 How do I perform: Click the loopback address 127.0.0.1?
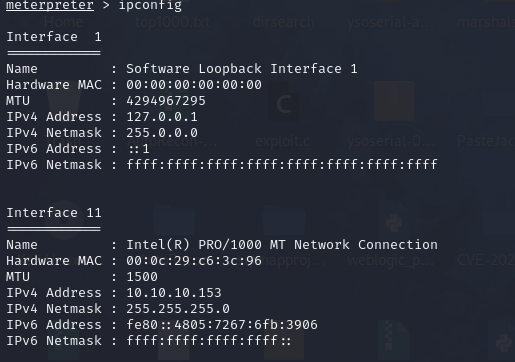[162, 117]
